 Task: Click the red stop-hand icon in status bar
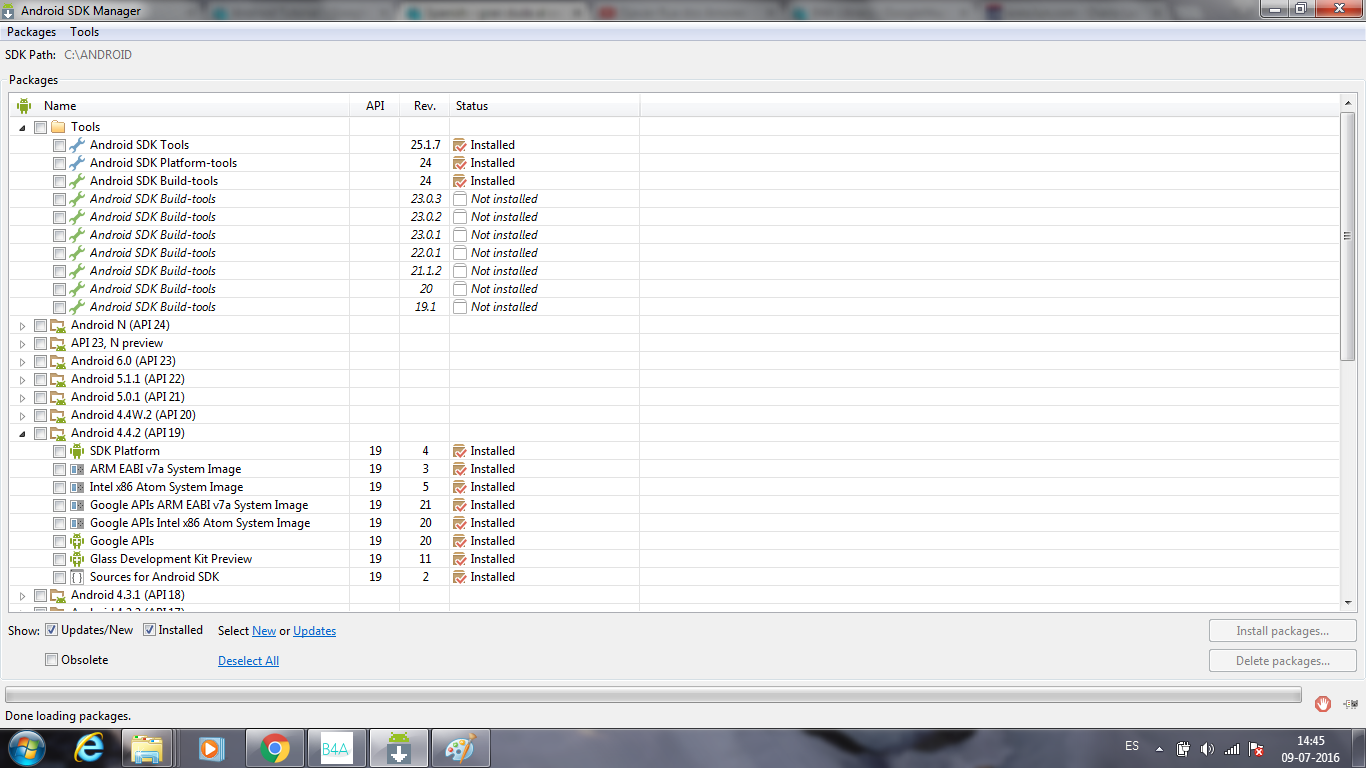click(1323, 703)
